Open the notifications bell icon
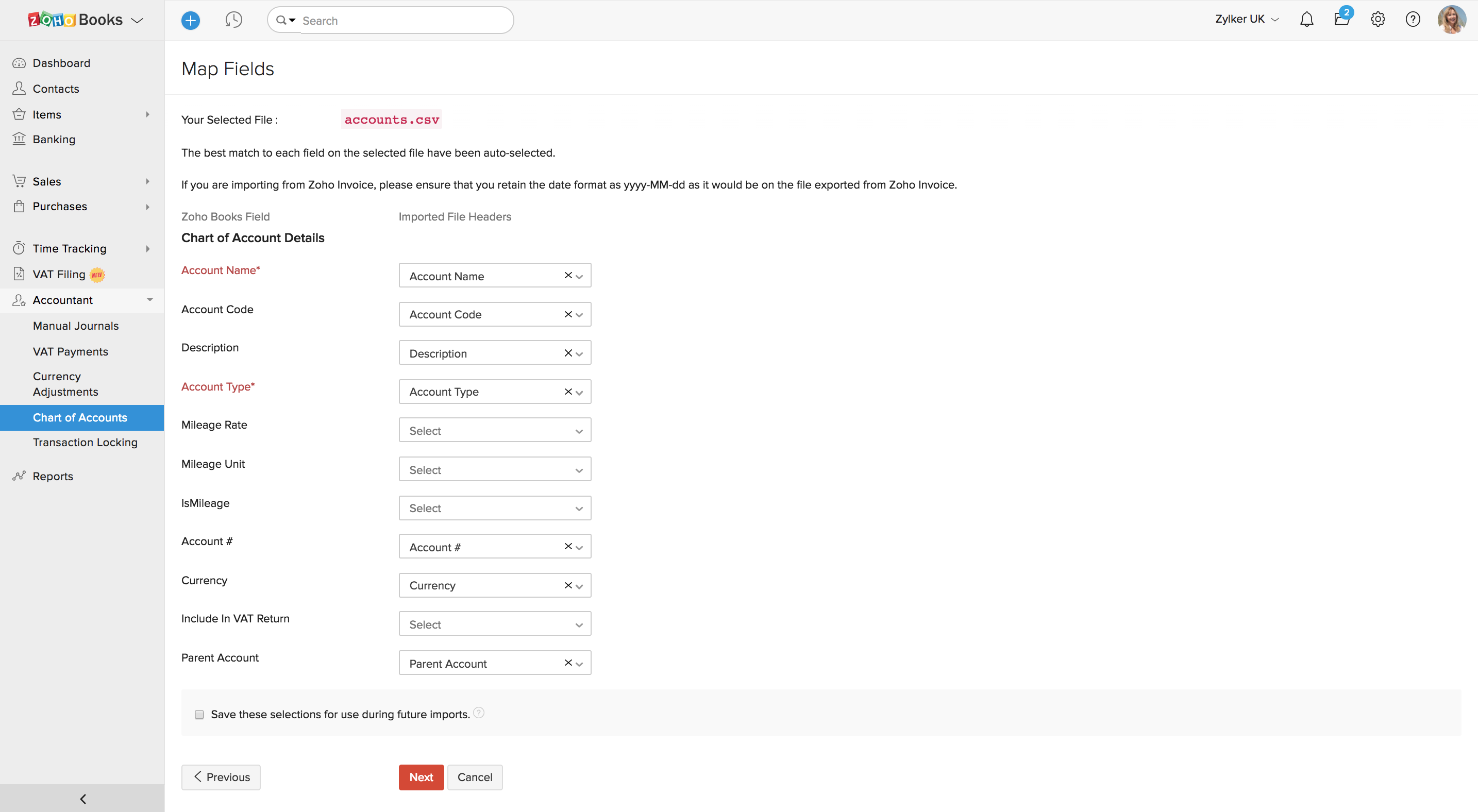This screenshot has height=812, width=1478. 1306,20
